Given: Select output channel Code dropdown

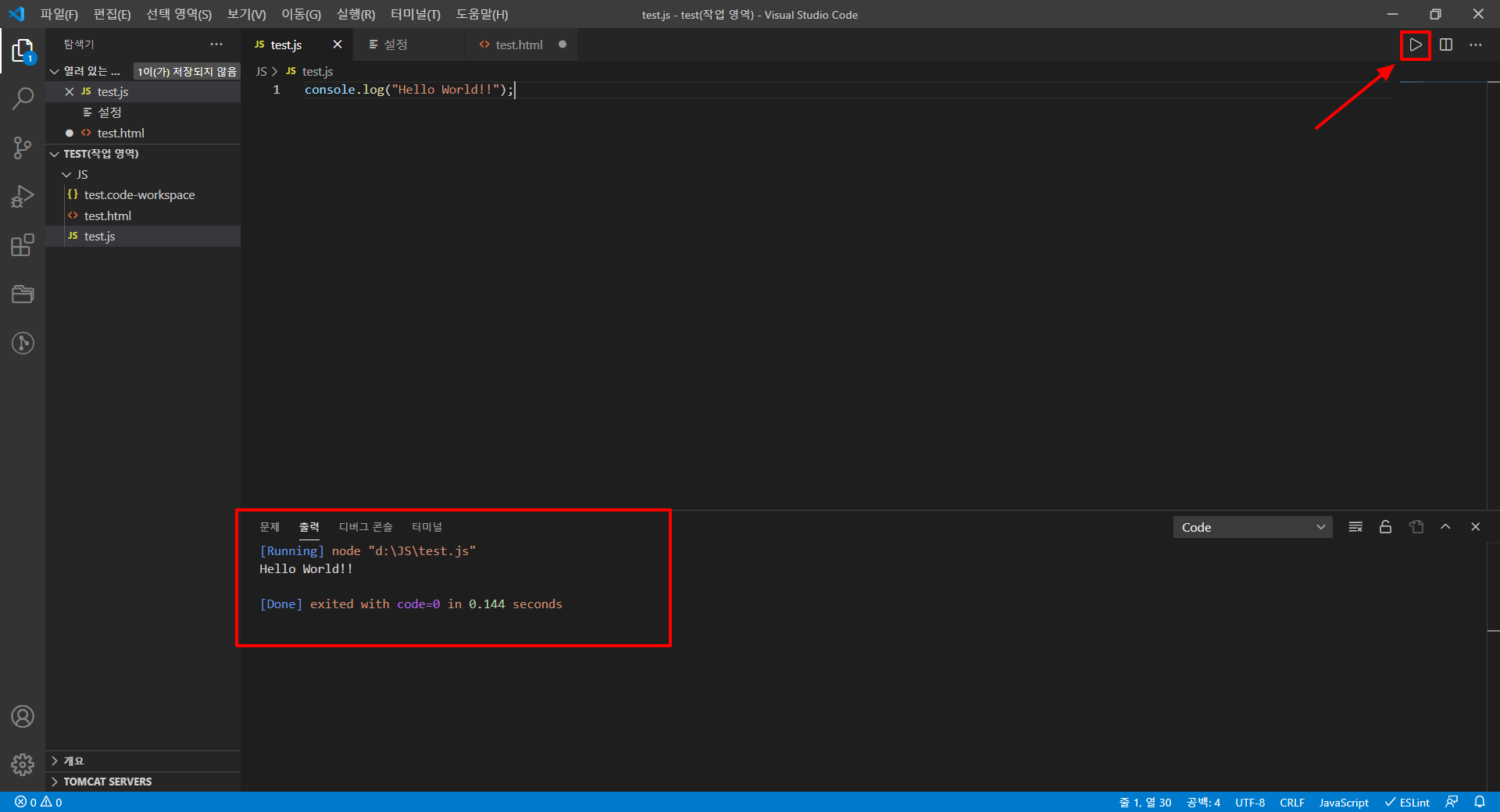Looking at the screenshot, I should (x=1252, y=527).
